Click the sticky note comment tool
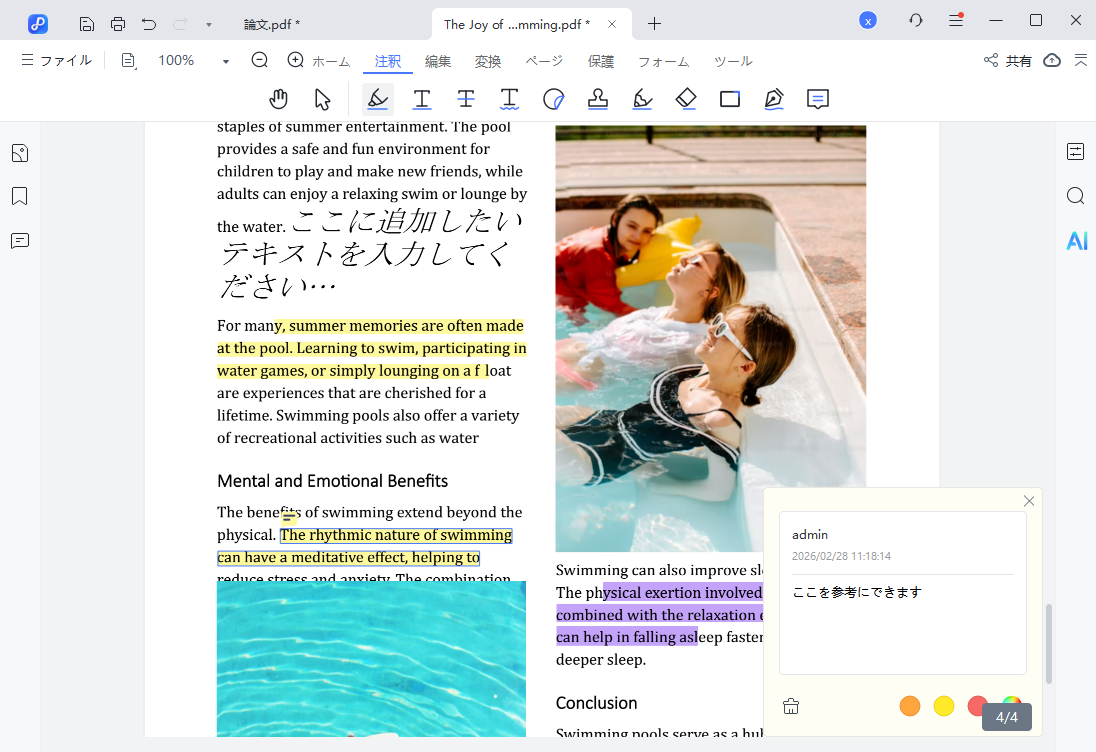This screenshot has height=752, width=1096. pos(818,99)
